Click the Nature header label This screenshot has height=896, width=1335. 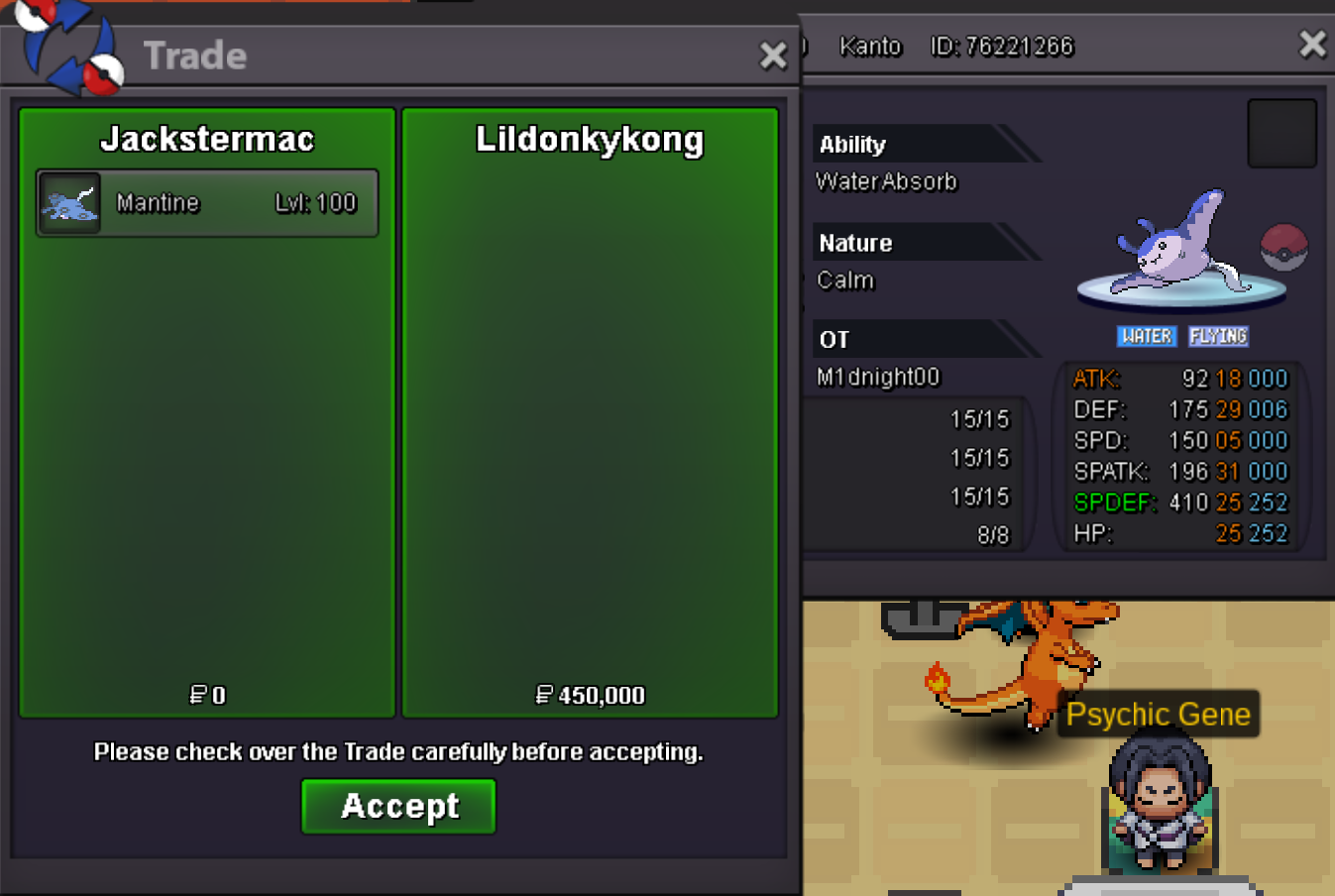click(x=855, y=243)
